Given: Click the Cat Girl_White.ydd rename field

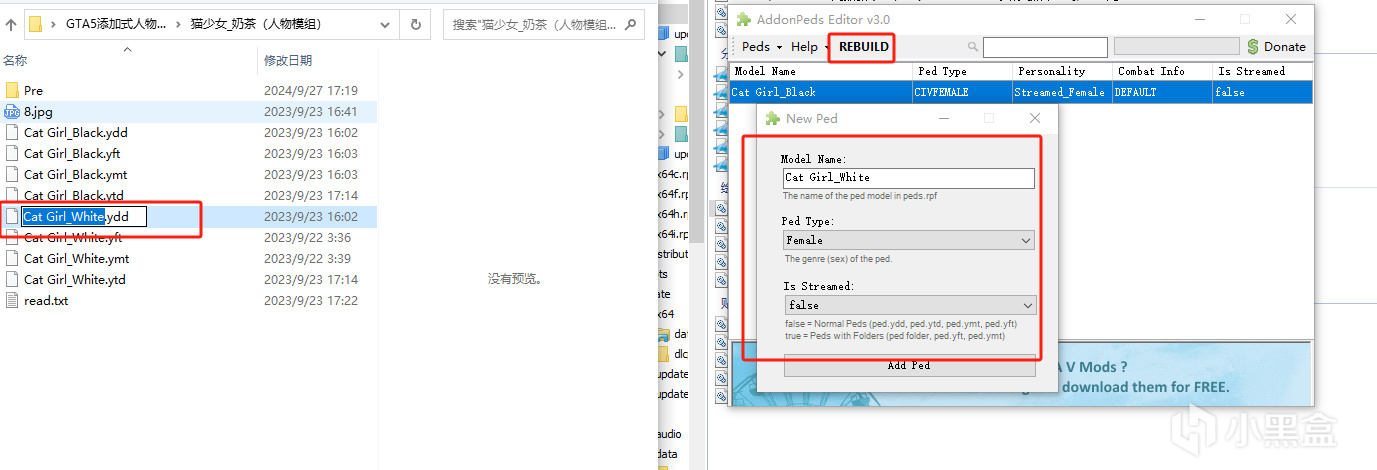Looking at the screenshot, I should tap(84, 216).
